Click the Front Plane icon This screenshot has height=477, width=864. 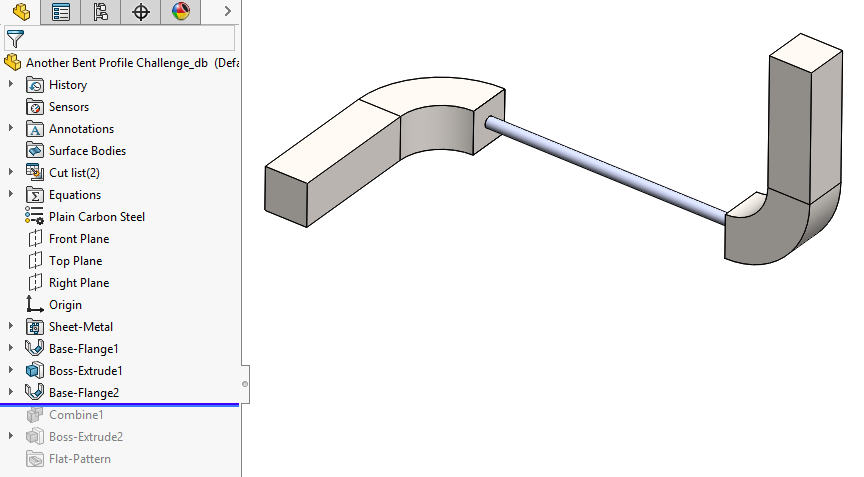[35, 238]
